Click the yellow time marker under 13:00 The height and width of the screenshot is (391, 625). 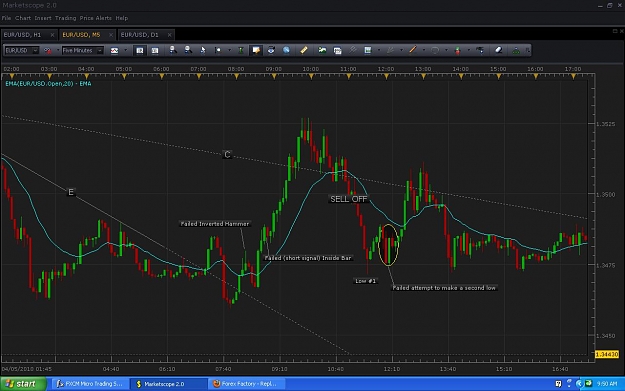pyautogui.click(x=423, y=76)
